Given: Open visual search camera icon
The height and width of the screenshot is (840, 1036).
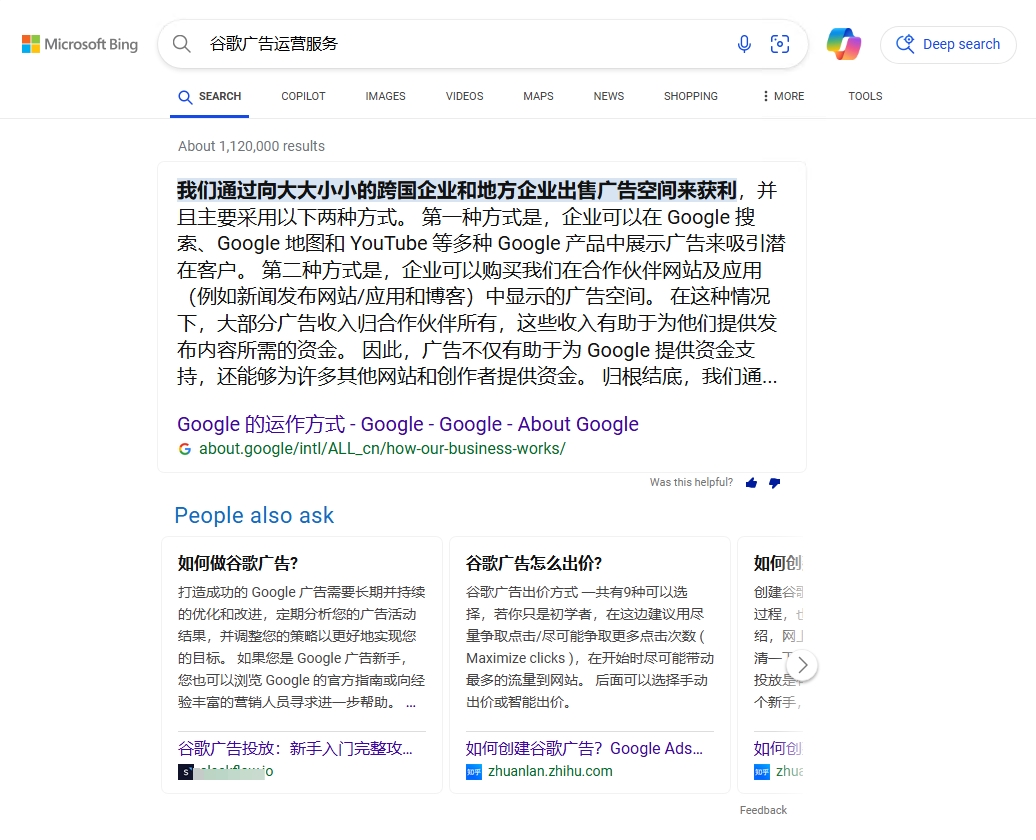Looking at the screenshot, I should click(780, 44).
